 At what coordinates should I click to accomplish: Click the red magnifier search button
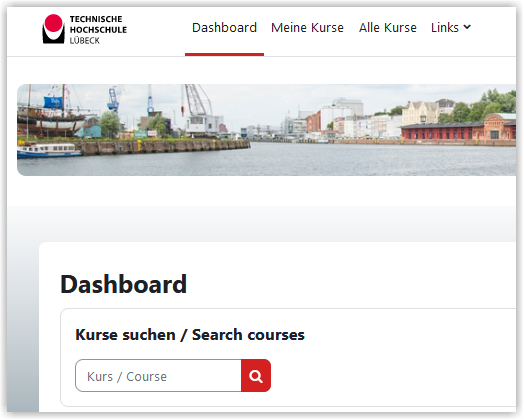256,376
